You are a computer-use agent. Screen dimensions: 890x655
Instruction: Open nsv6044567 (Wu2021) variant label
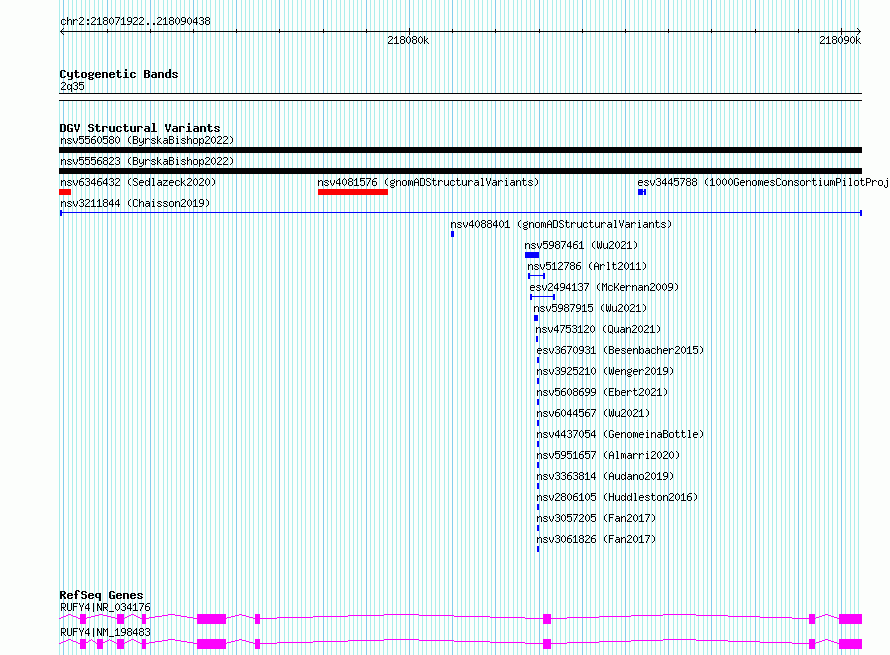[593, 413]
